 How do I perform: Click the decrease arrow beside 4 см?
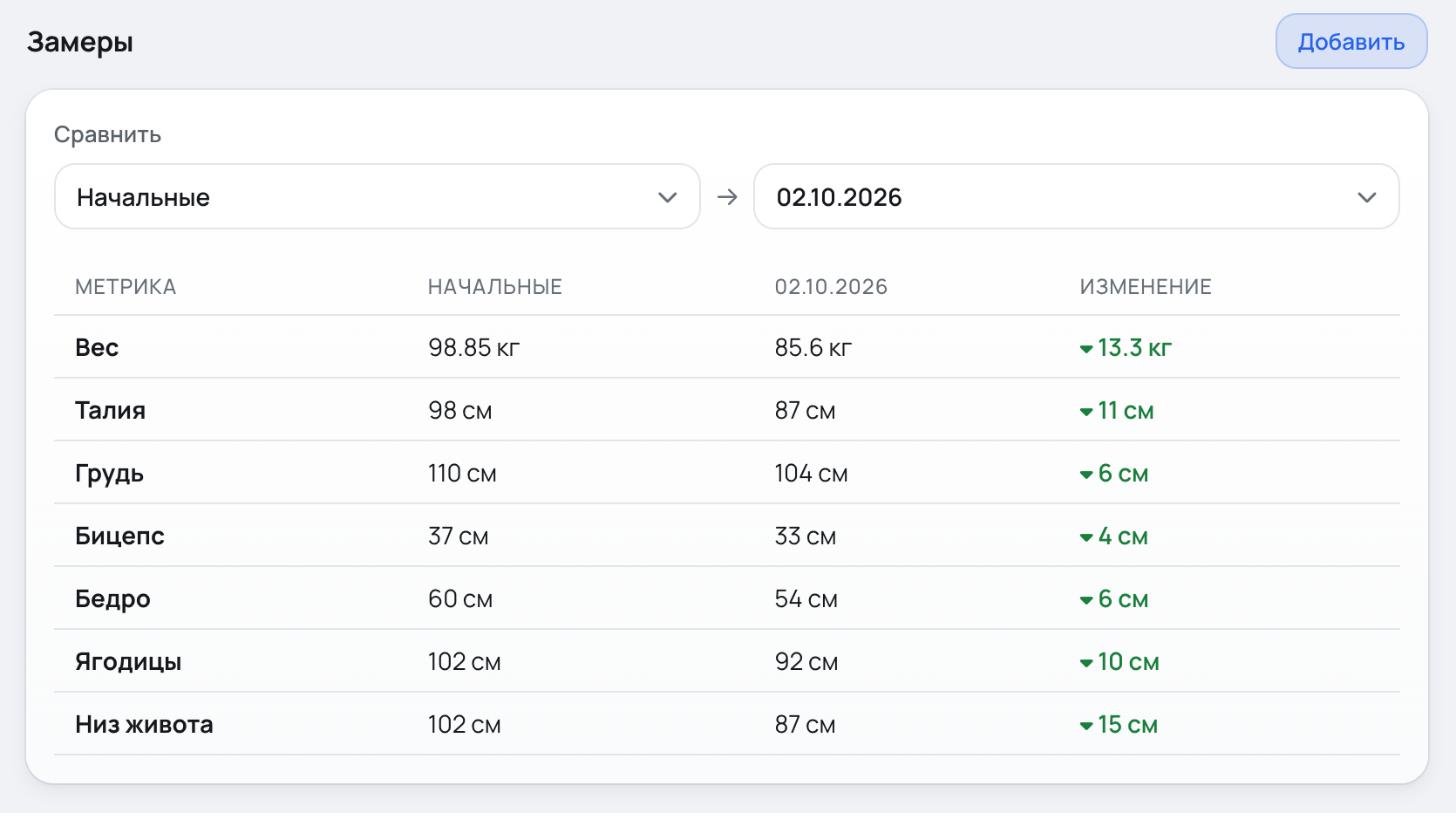[1086, 537]
